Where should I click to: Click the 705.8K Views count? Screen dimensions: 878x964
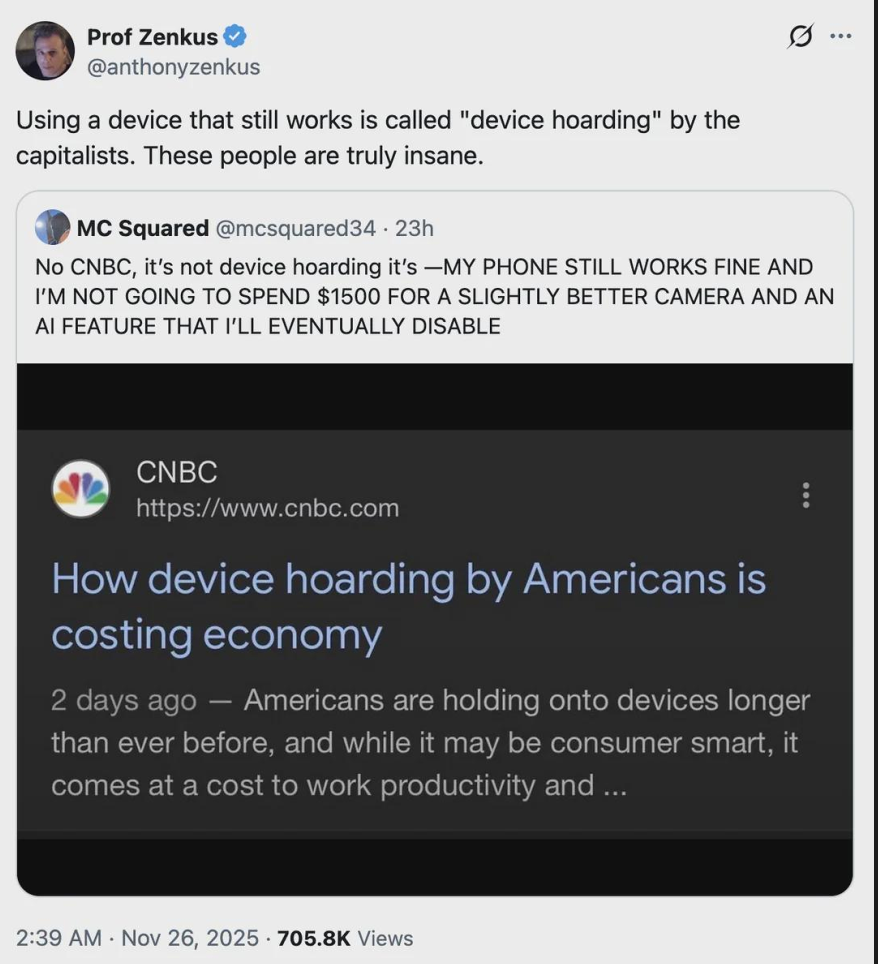point(345,938)
